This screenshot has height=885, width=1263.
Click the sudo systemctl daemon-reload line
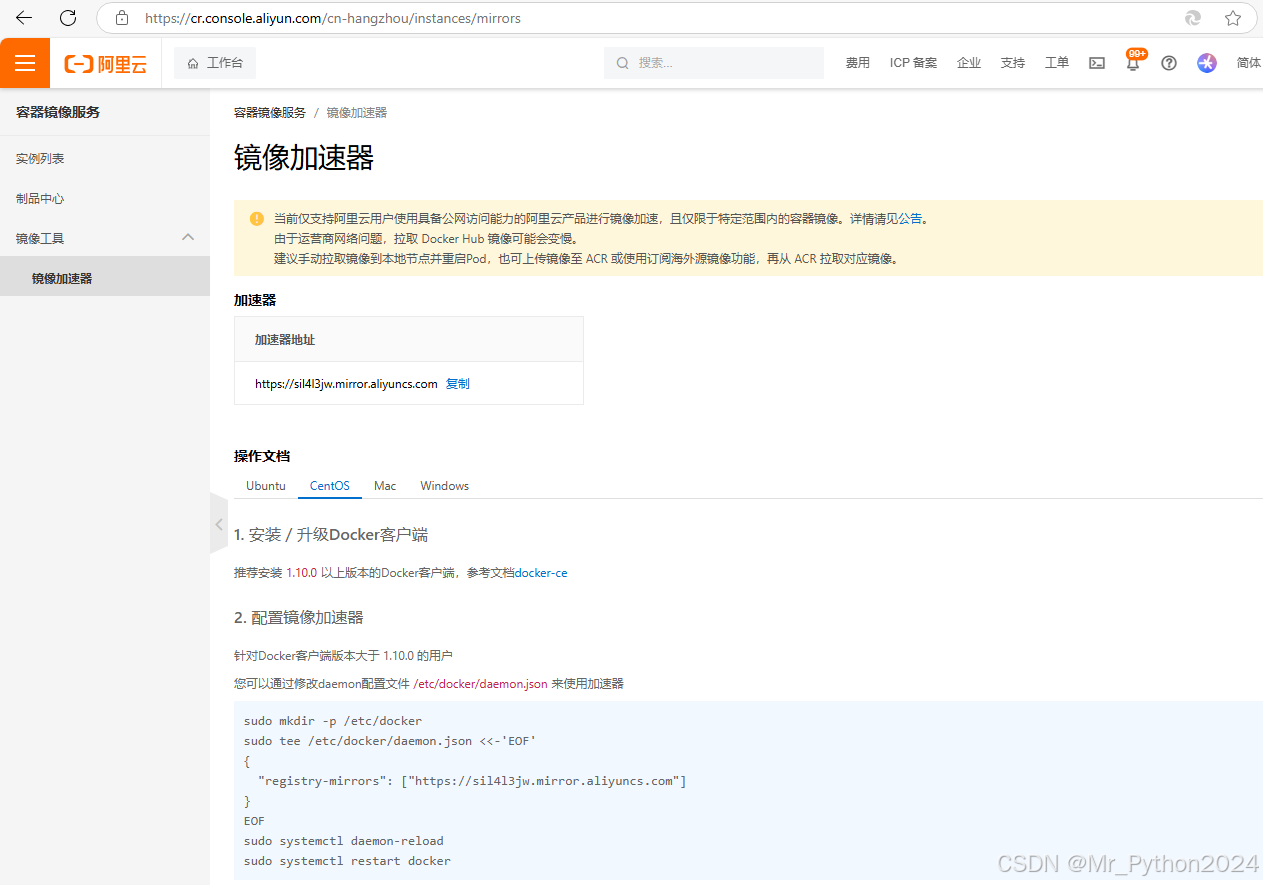coord(343,841)
